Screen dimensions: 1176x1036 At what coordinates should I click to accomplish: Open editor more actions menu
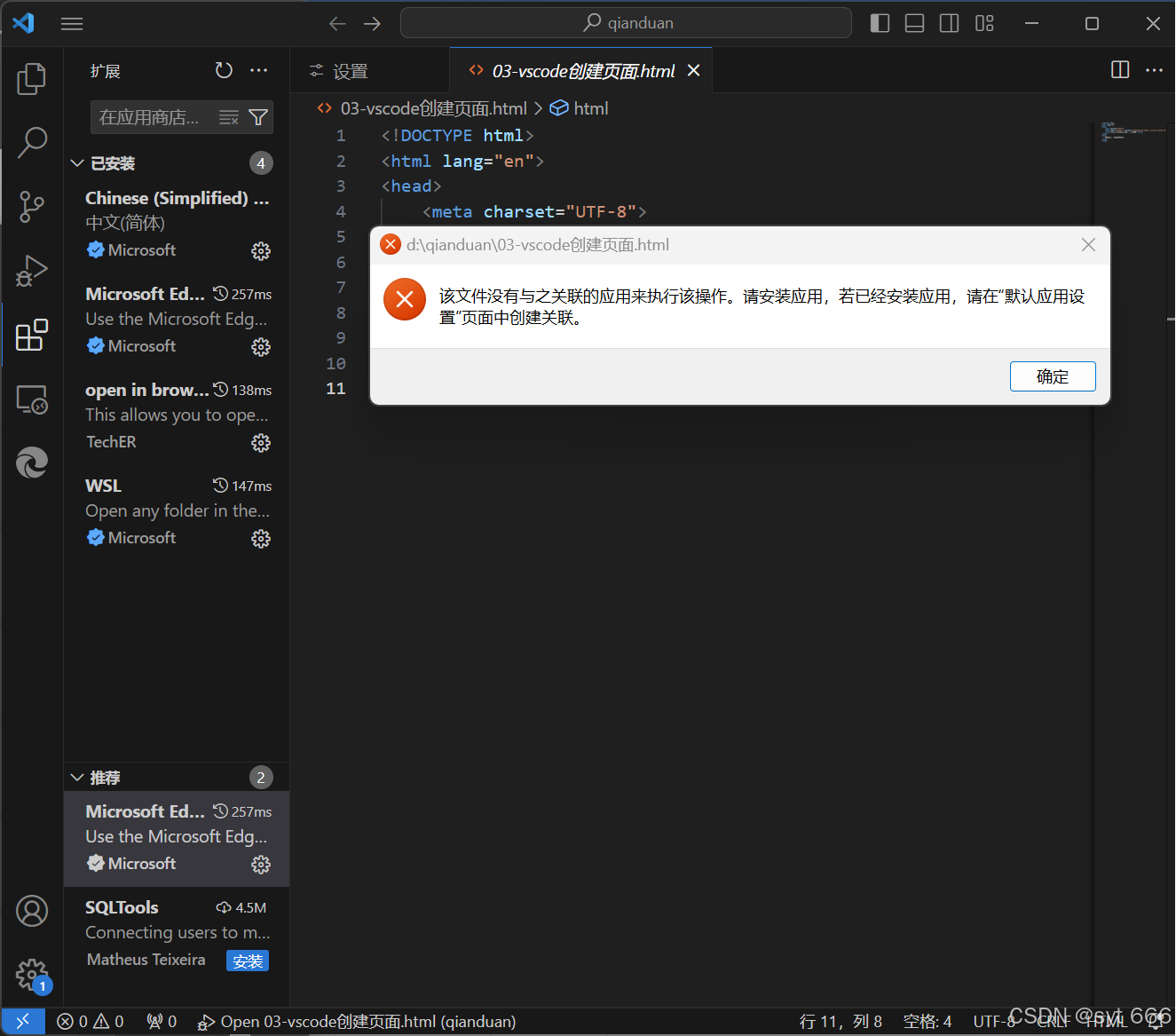tap(1154, 70)
